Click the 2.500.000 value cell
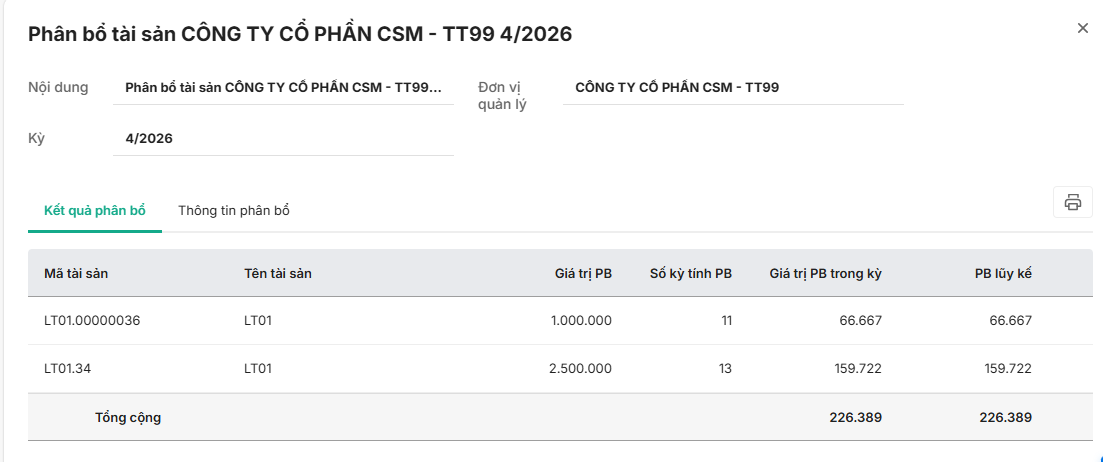This screenshot has height=462, width=1103. click(580, 369)
